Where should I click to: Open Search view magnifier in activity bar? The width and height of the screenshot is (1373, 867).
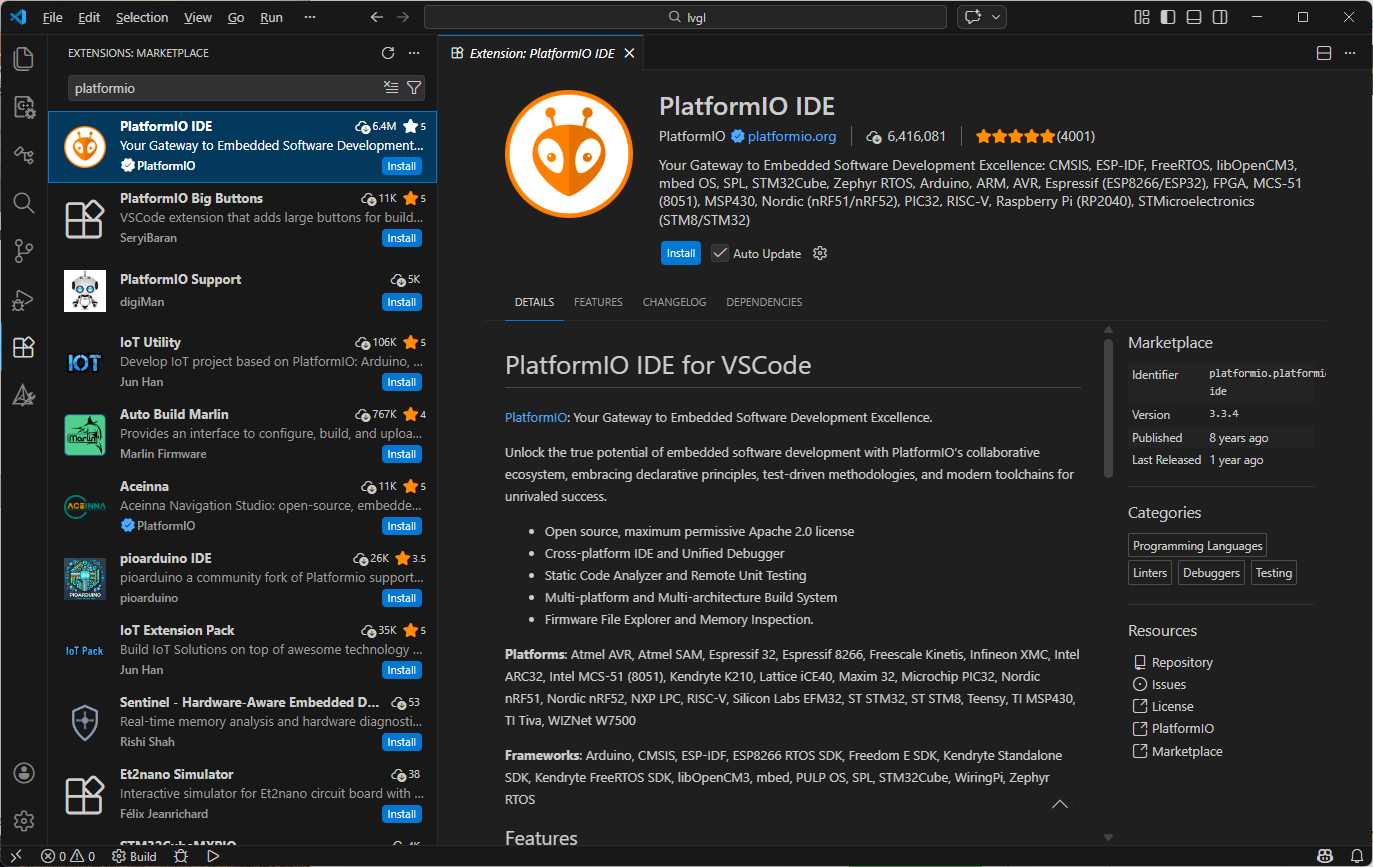pyautogui.click(x=24, y=203)
